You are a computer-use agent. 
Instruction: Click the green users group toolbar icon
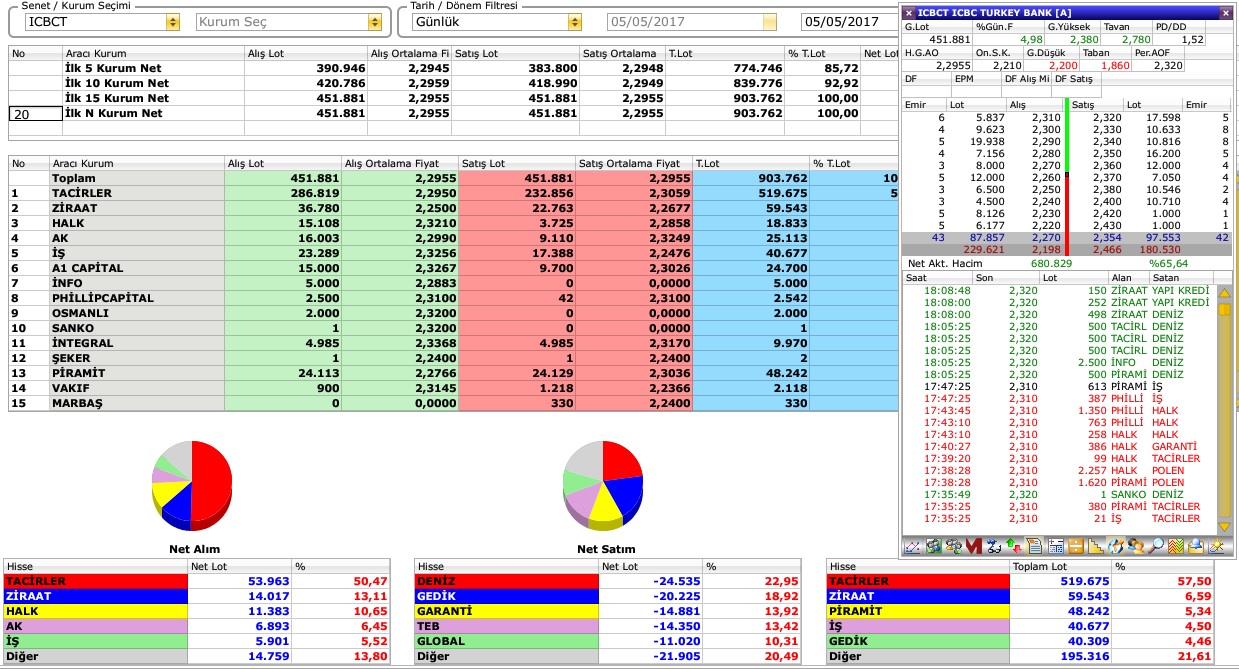(933, 547)
